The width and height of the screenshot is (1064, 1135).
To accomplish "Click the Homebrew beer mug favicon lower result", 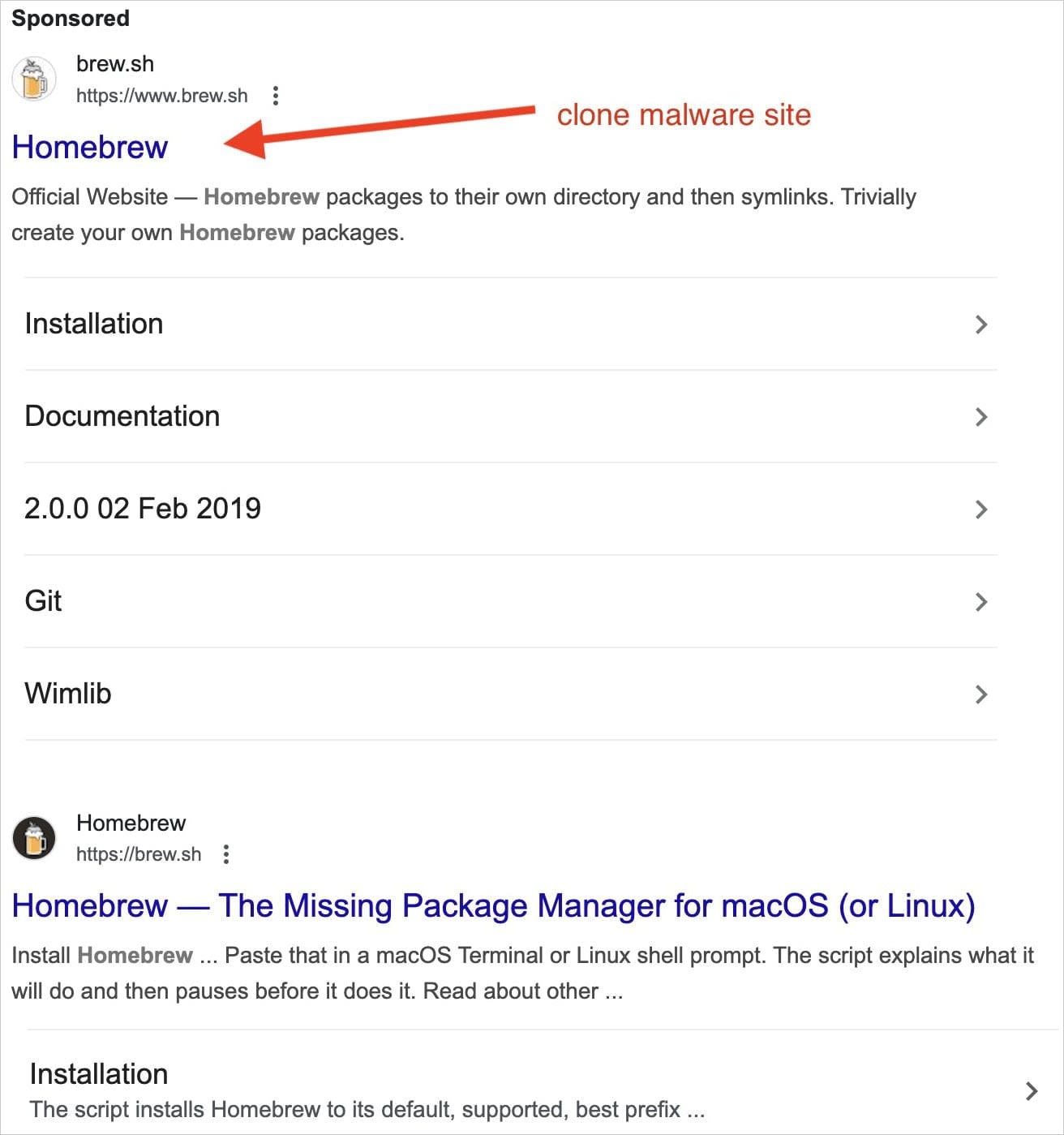I will [x=32, y=837].
